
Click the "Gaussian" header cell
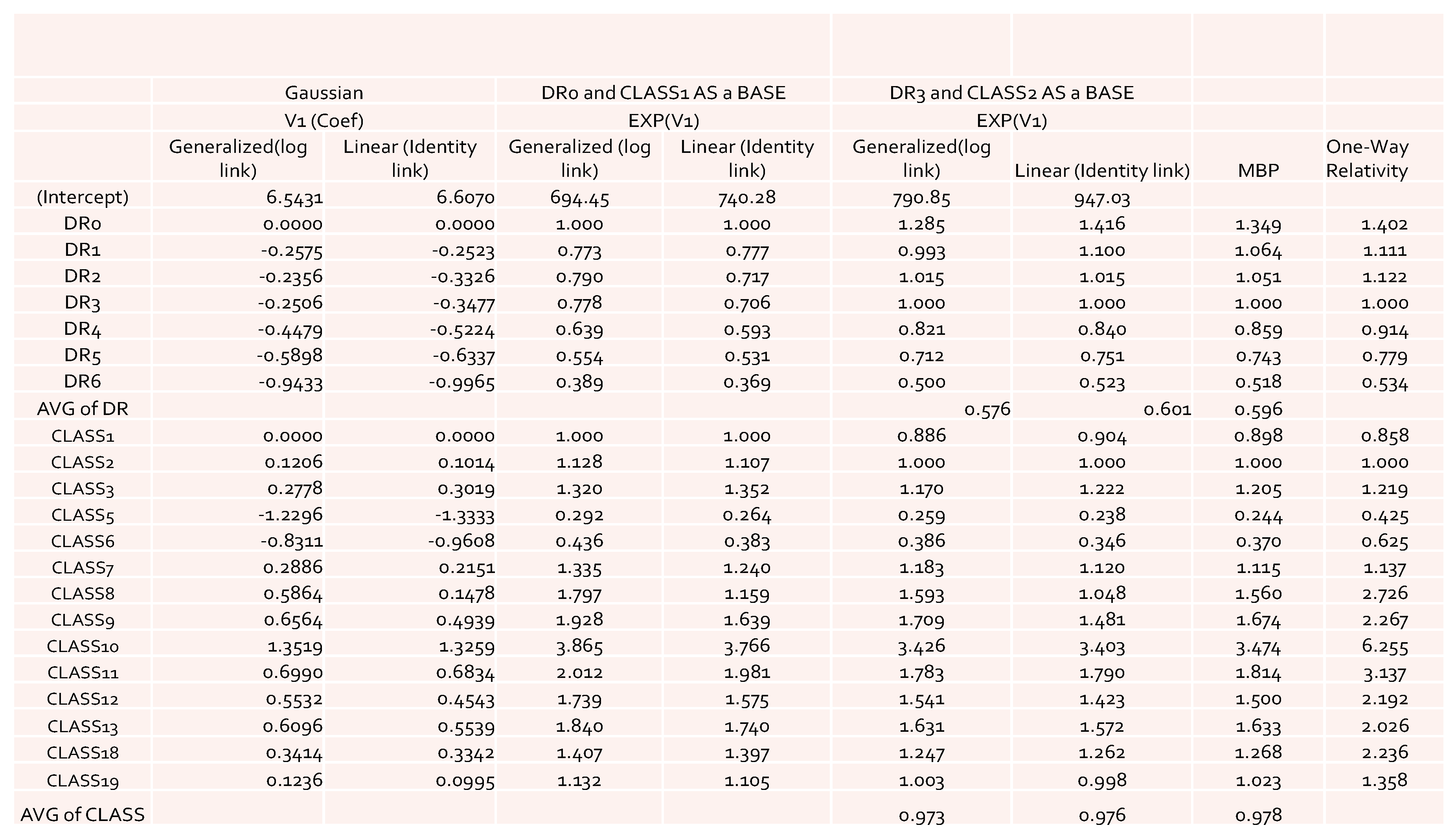(x=324, y=93)
